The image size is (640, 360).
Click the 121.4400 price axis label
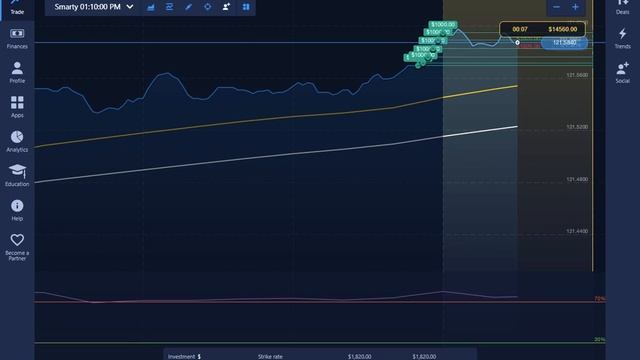point(577,231)
